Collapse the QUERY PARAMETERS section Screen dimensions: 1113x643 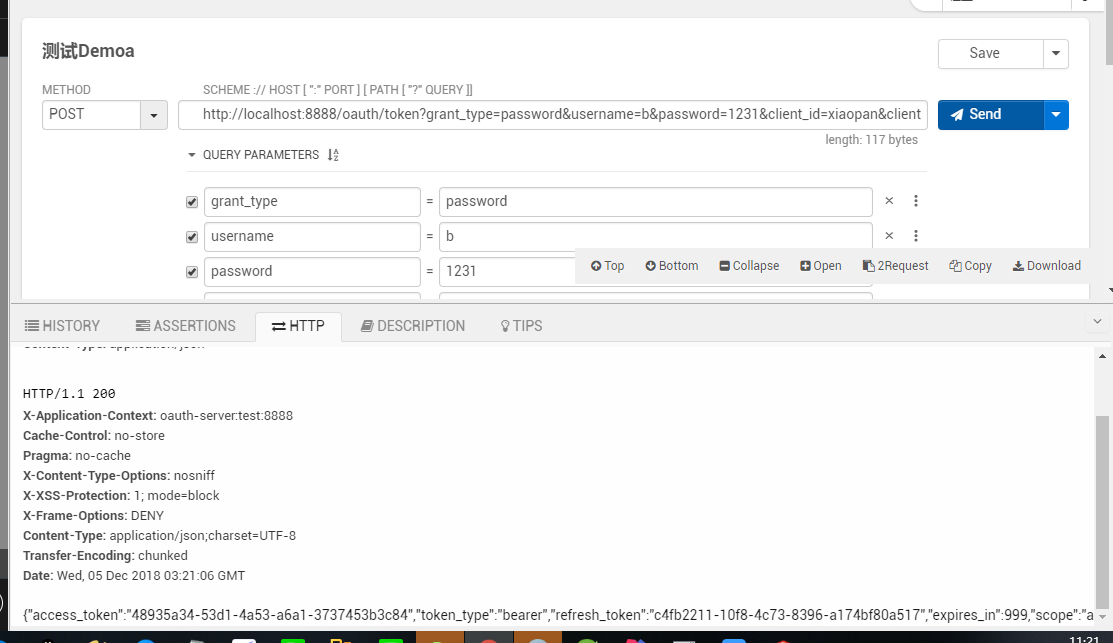click(191, 155)
